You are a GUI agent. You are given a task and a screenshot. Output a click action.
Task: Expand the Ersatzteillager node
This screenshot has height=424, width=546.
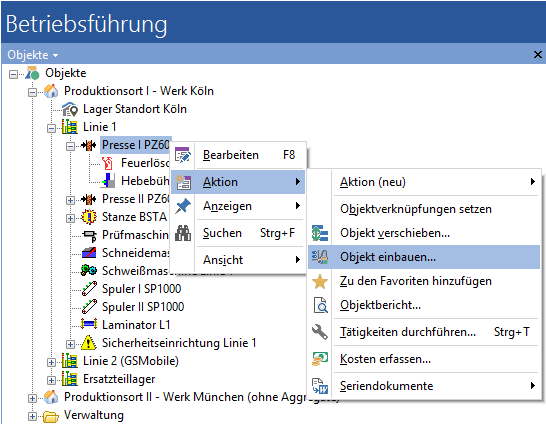click(x=51, y=380)
